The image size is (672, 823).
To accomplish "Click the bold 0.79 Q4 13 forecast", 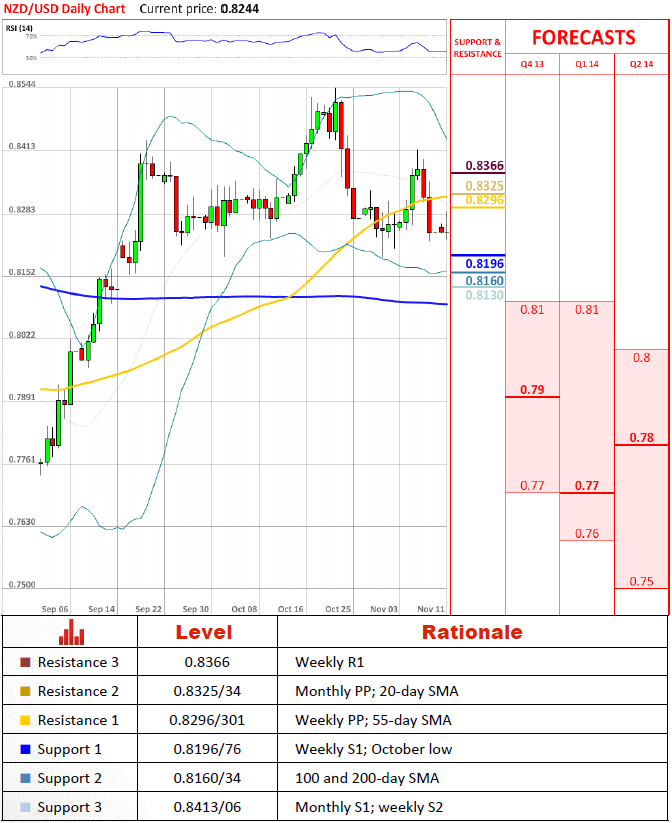I will [x=532, y=389].
